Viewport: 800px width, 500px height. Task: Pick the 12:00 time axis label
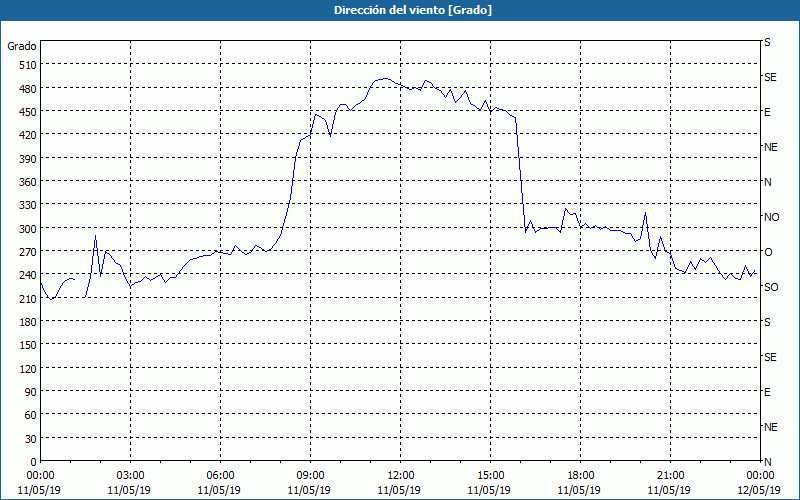click(x=401, y=476)
